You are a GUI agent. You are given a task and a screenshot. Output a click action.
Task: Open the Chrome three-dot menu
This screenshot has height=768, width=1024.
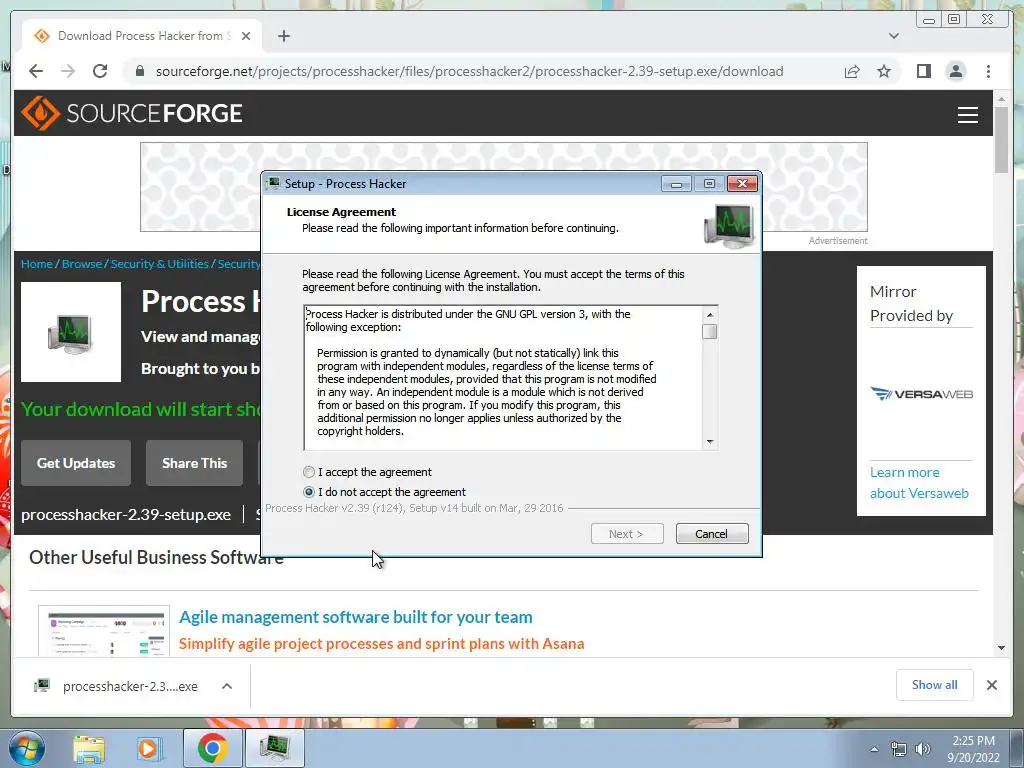click(988, 71)
